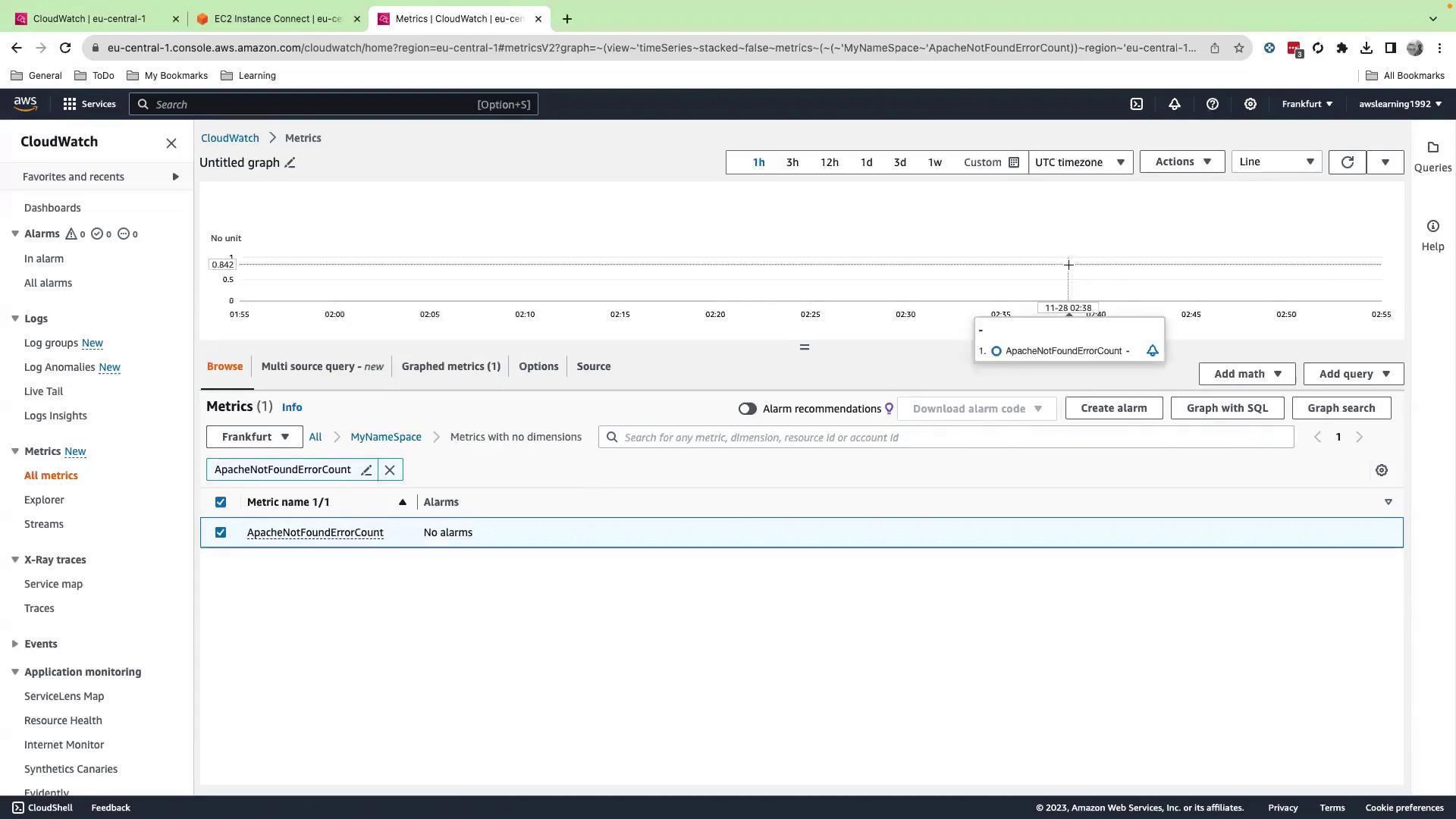Open browser extensions puzzle icon
This screenshot has width=1456, height=819.
(1341, 48)
